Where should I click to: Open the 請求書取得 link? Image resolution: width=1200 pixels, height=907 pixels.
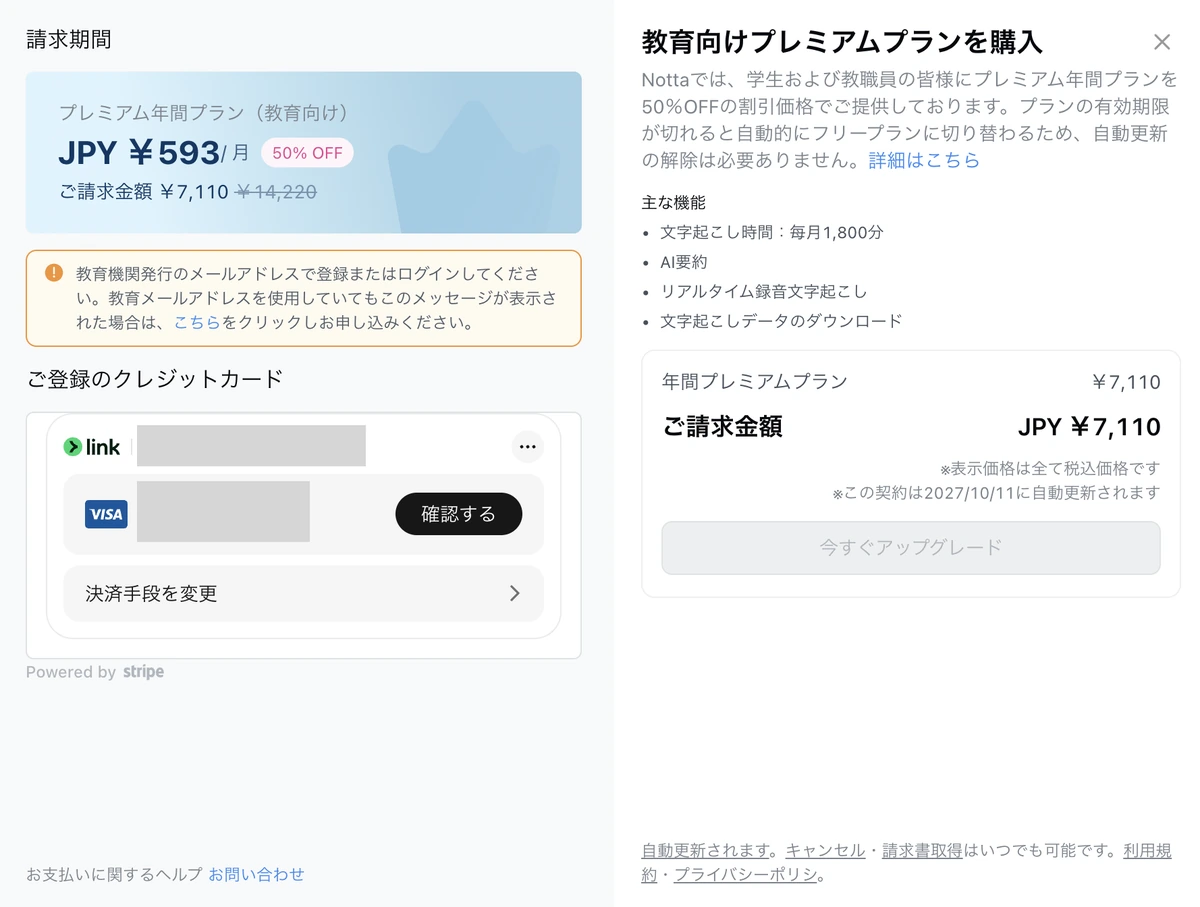922,851
